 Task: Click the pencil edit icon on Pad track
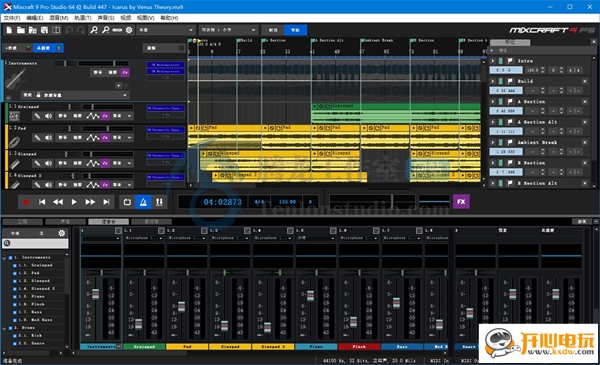[37, 137]
